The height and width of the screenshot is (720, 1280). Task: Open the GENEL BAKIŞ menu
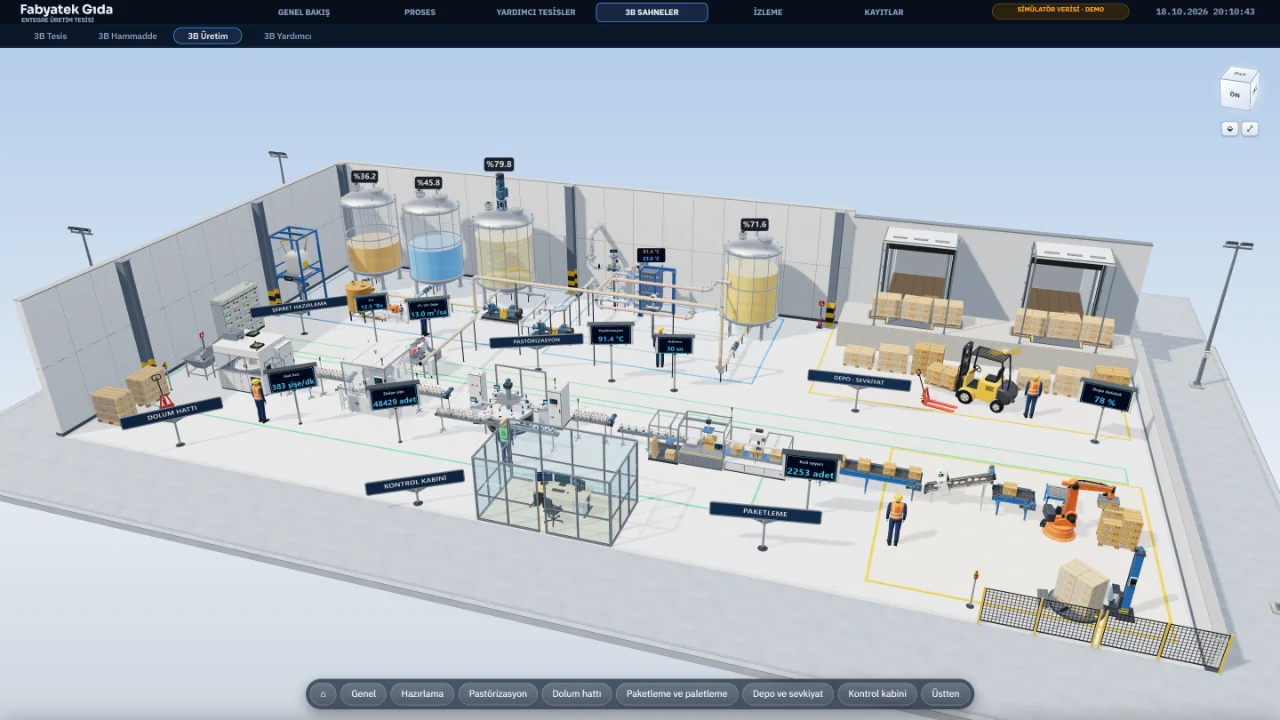coord(304,12)
